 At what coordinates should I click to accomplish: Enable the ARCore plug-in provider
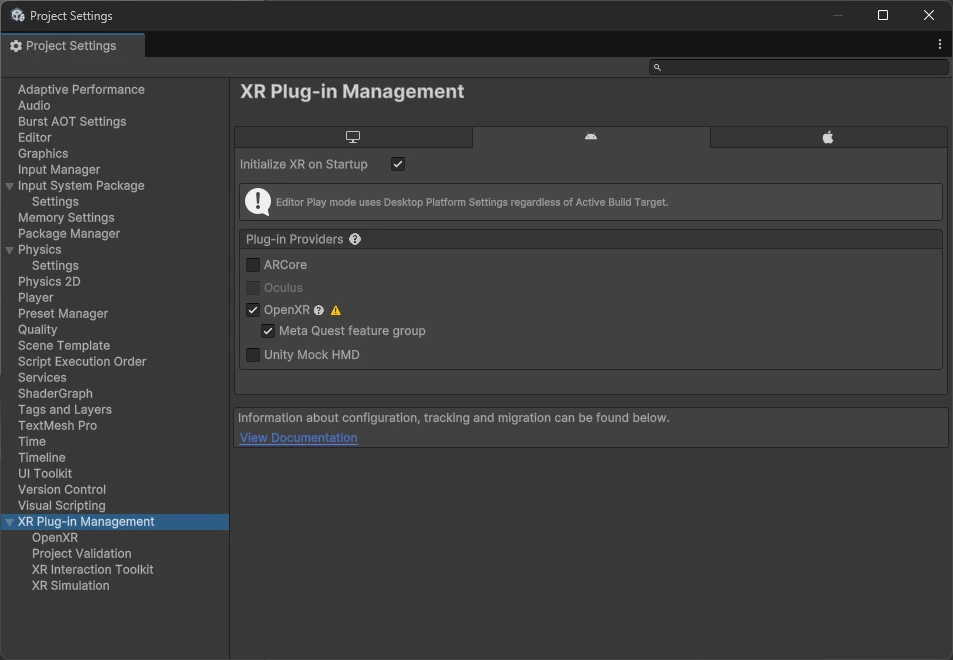point(253,265)
